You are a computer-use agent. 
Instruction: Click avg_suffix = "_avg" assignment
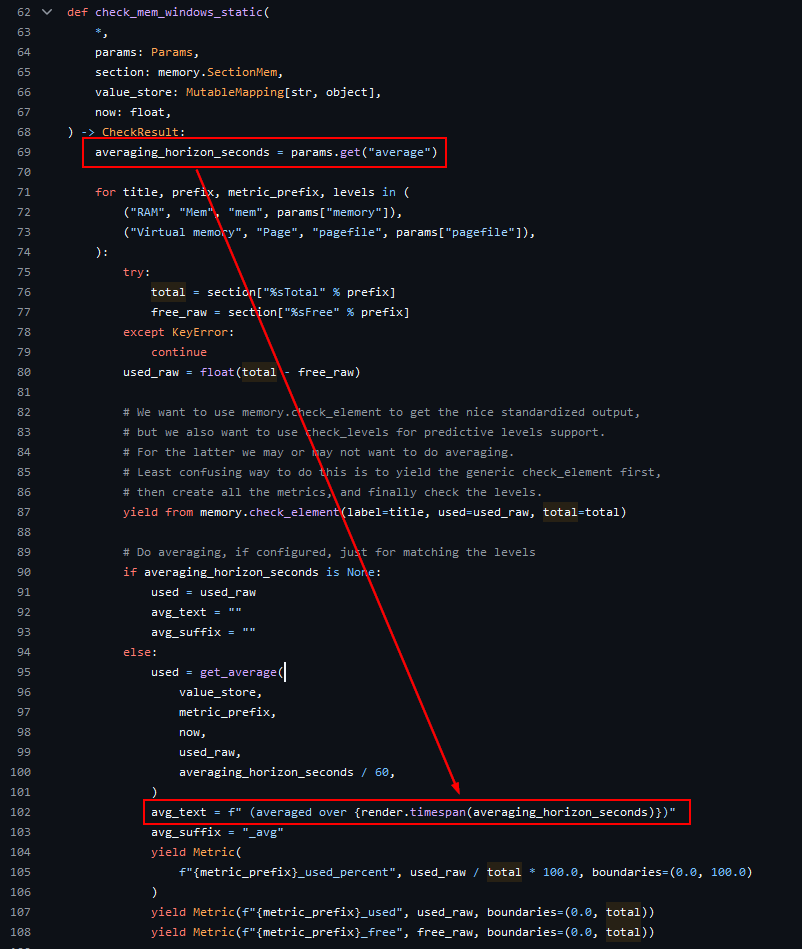(217, 832)
